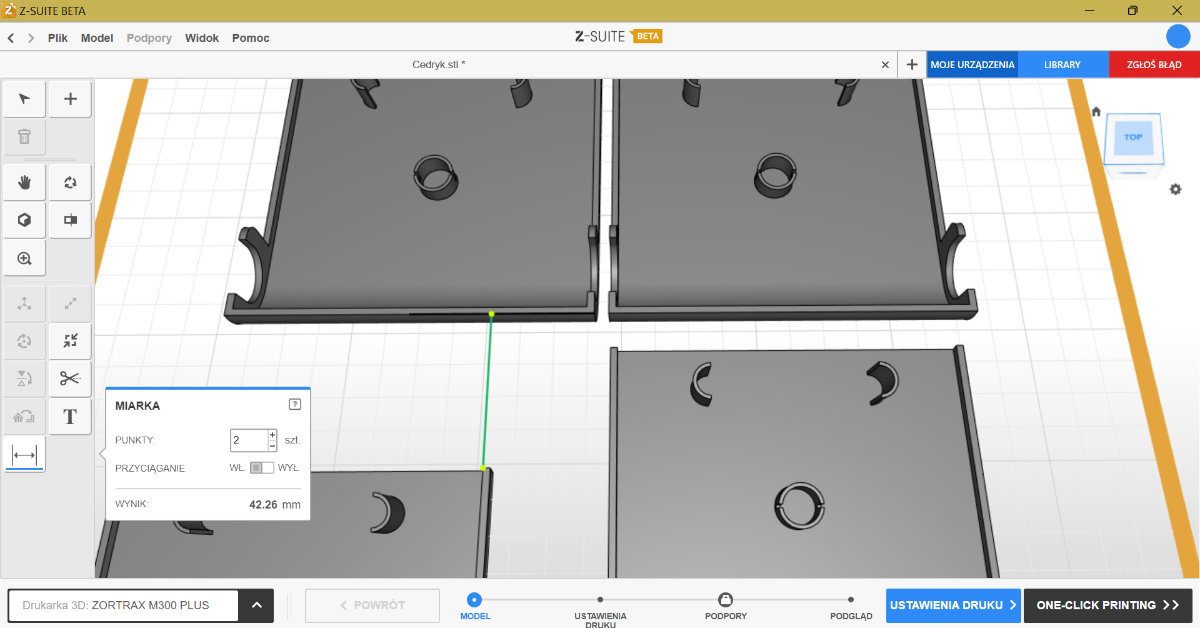Reset the view with home icon
The width and height of the screenshot is (1200, 628).
point(1096,112)
